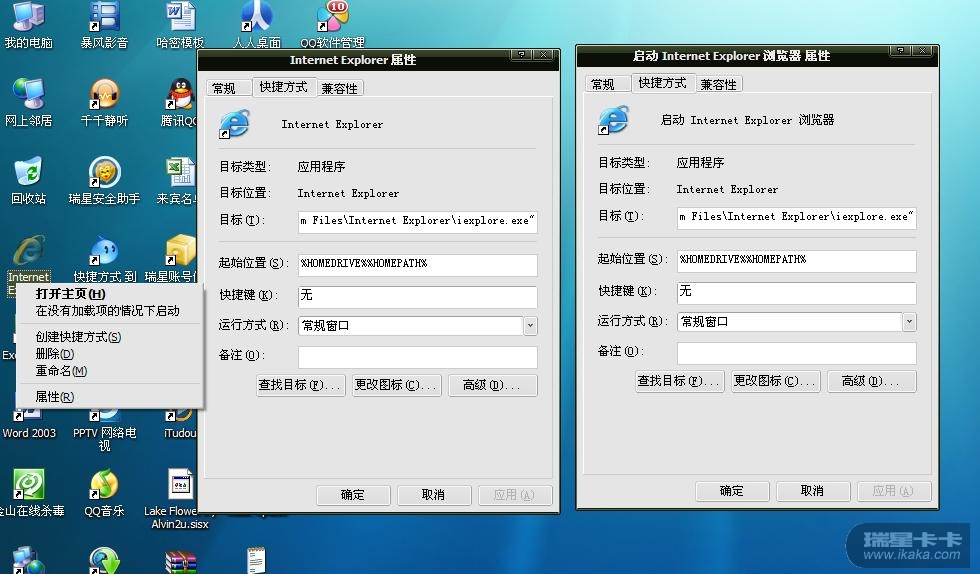980x574 pixels.
Task: Click 取消 in Internet Explorer 属性
Action: 434,495
